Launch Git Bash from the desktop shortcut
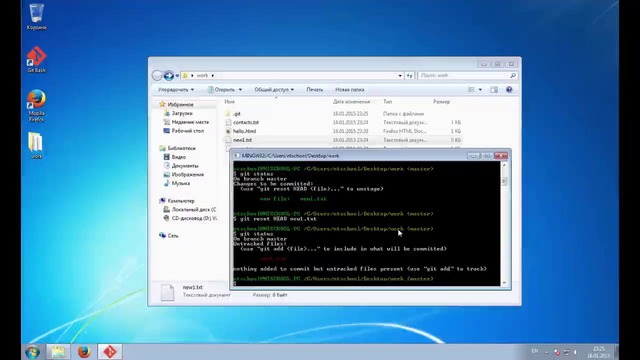640x360 pixels. coord(36,60)
